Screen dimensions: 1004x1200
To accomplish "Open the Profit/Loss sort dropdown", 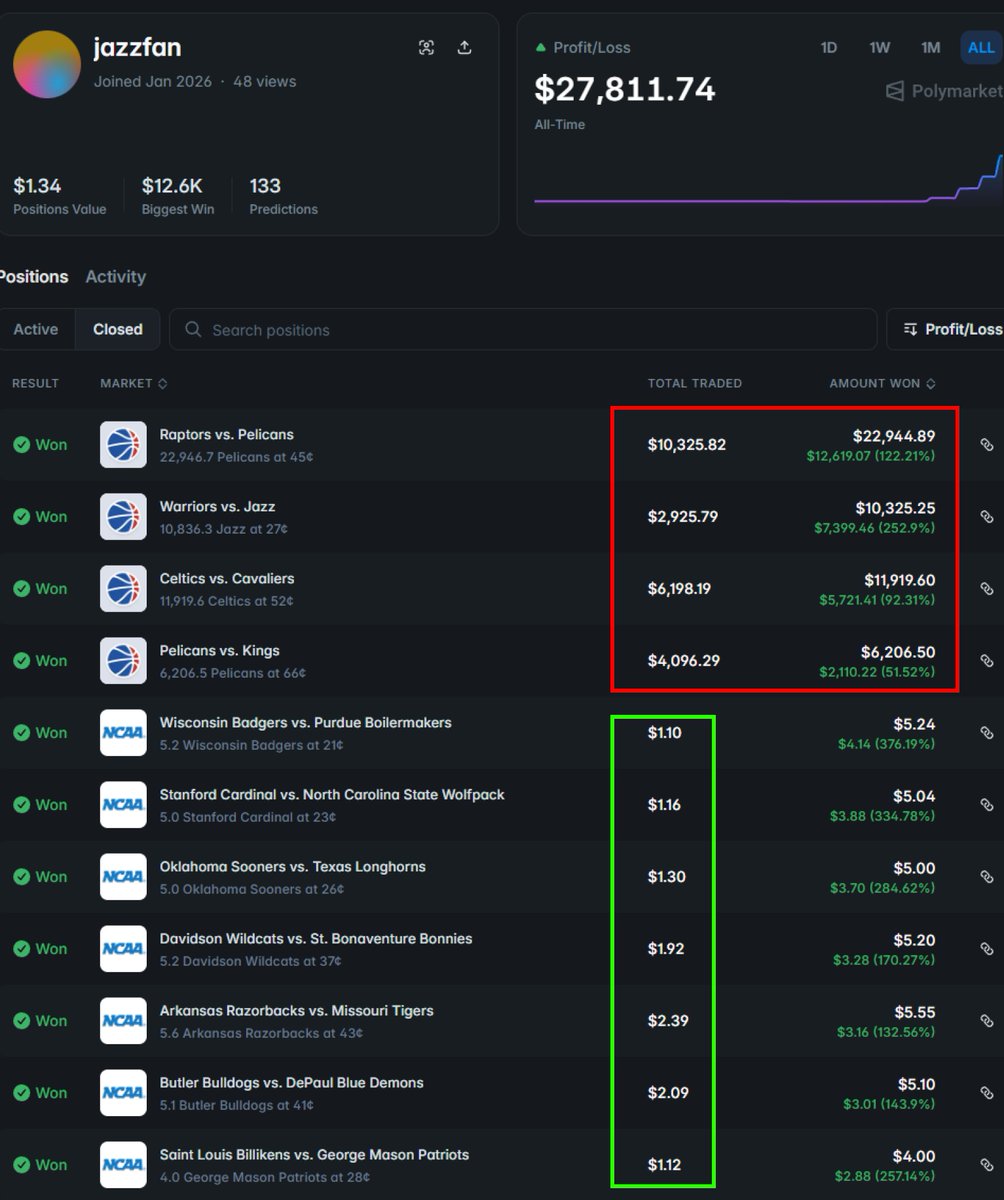I will coord(945,329).
